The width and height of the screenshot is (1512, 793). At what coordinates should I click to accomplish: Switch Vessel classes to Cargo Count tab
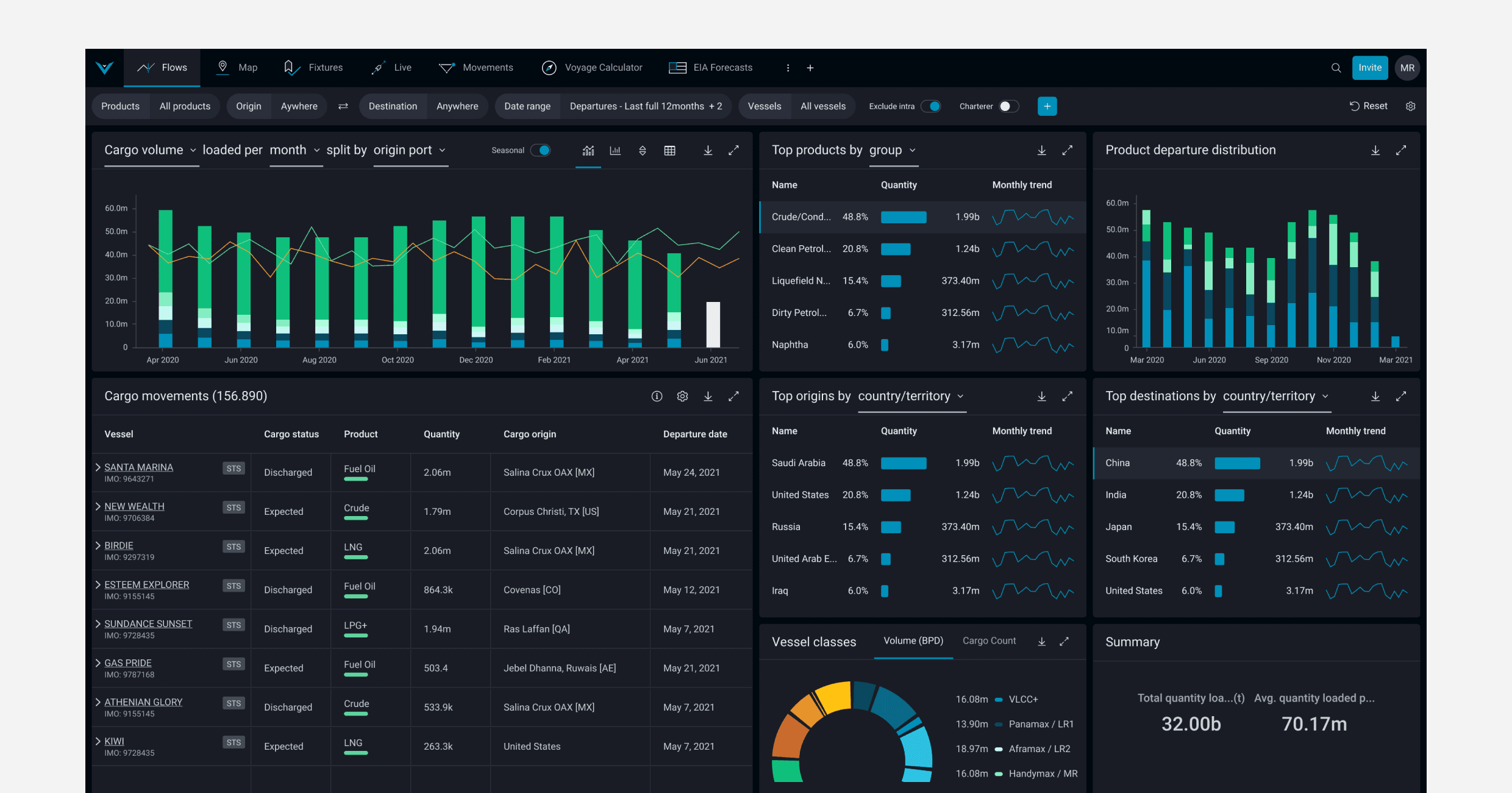click(989, 640)
